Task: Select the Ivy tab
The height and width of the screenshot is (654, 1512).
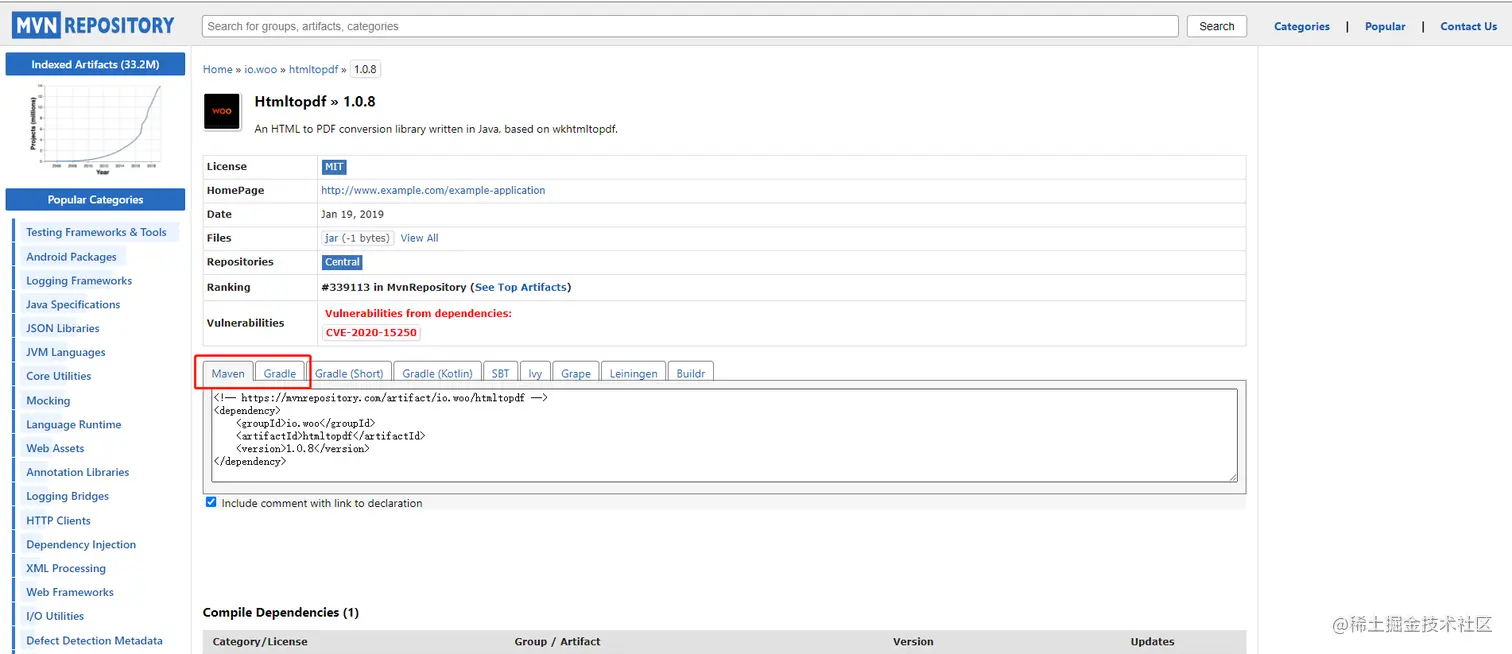Action: click(535, 373)
